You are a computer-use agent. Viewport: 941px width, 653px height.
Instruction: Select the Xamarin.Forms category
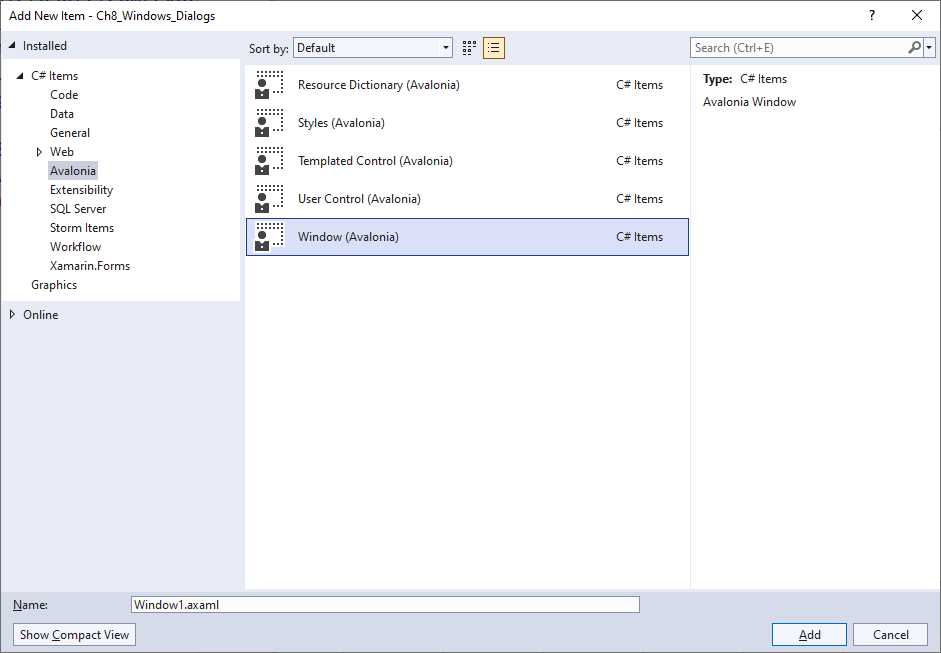click(90, 266)
